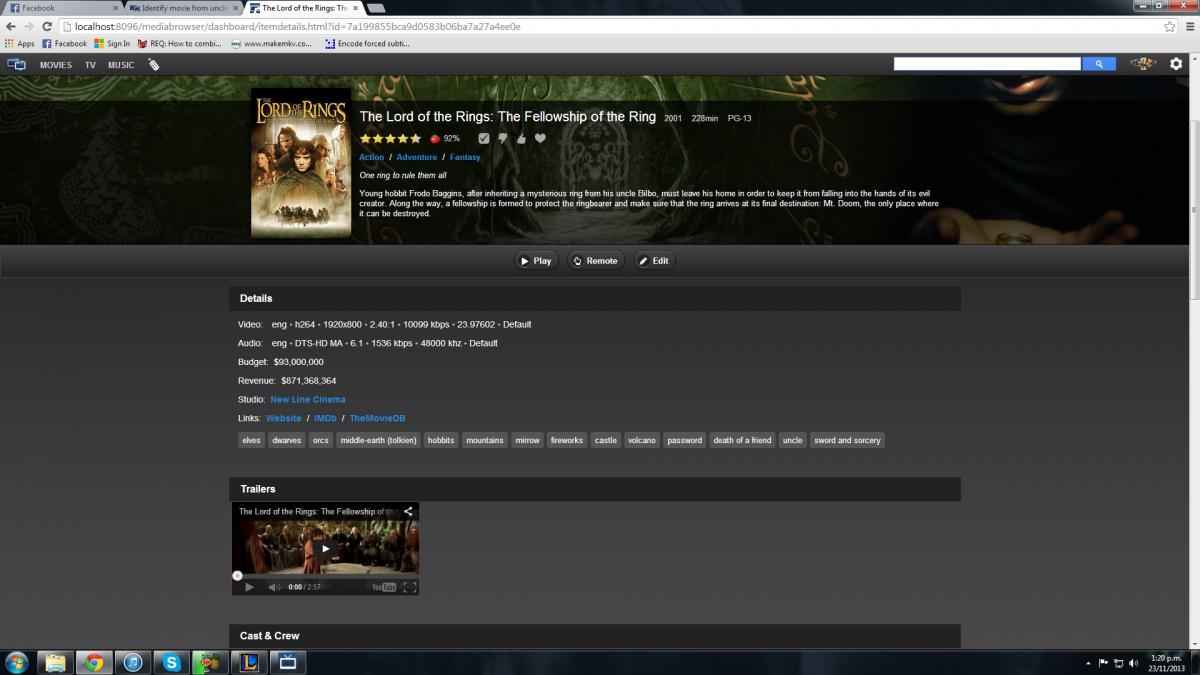The image size is (1200, 675).
Task: Click the Remote button
Action: pos(595,260)
